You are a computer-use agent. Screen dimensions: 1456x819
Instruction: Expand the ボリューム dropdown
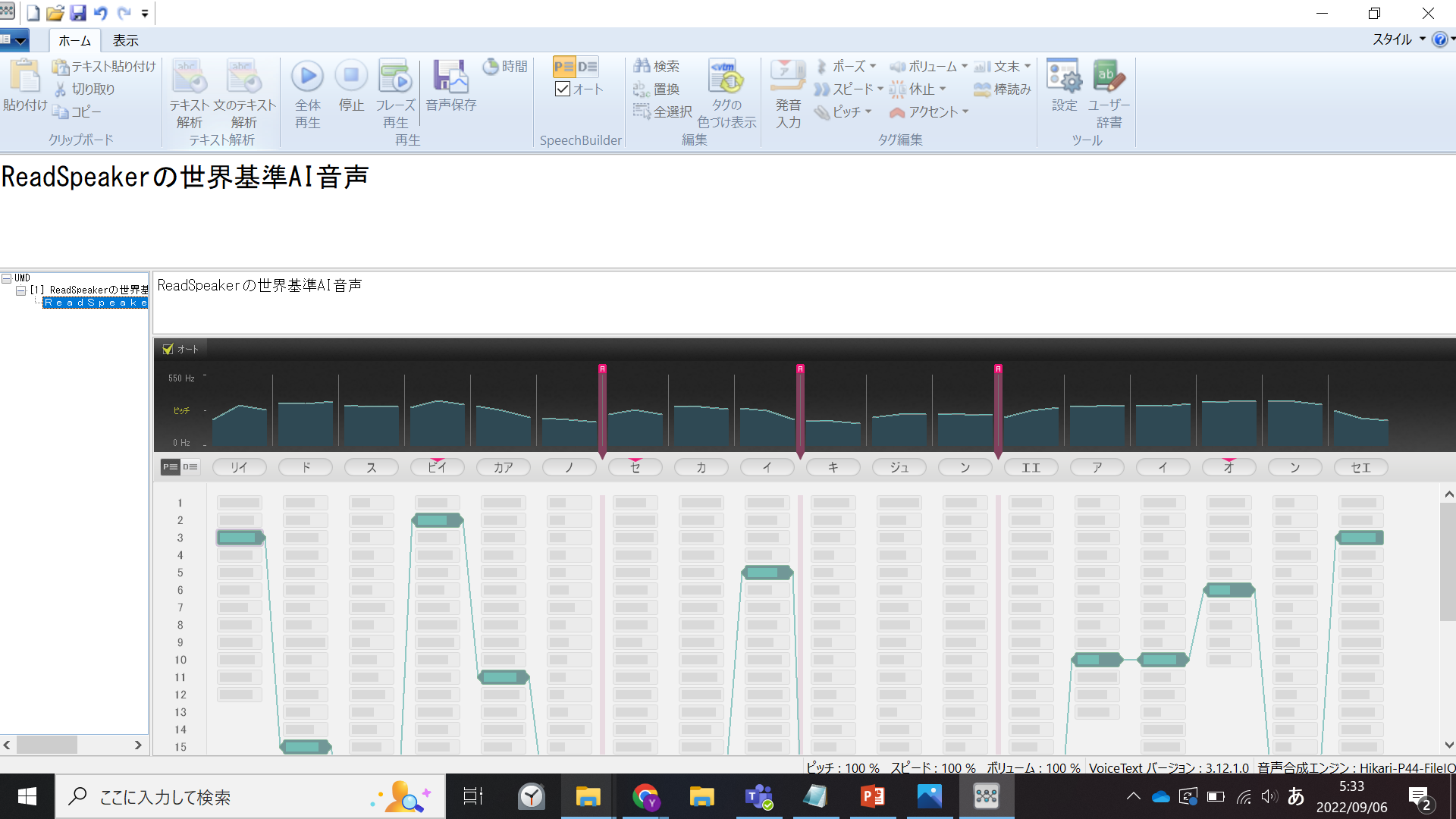pyautogui.click(x=964, y=67)
